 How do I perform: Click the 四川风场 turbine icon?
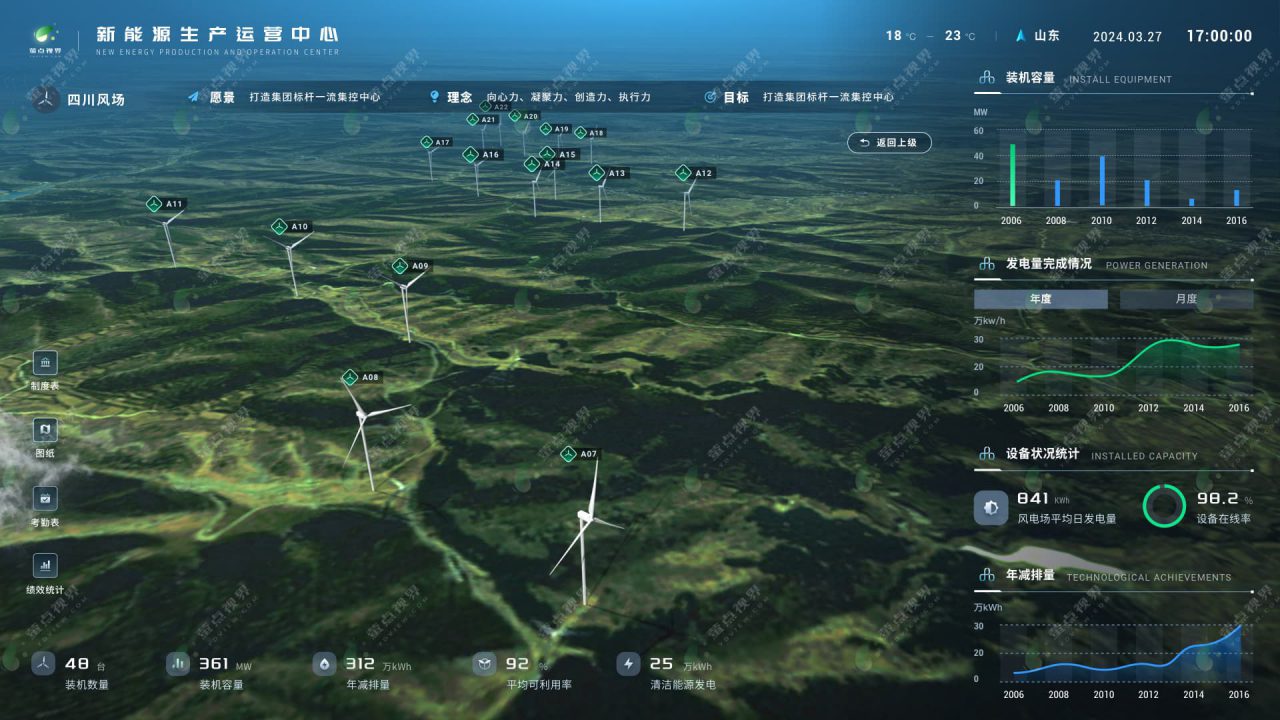pos(46,99)
